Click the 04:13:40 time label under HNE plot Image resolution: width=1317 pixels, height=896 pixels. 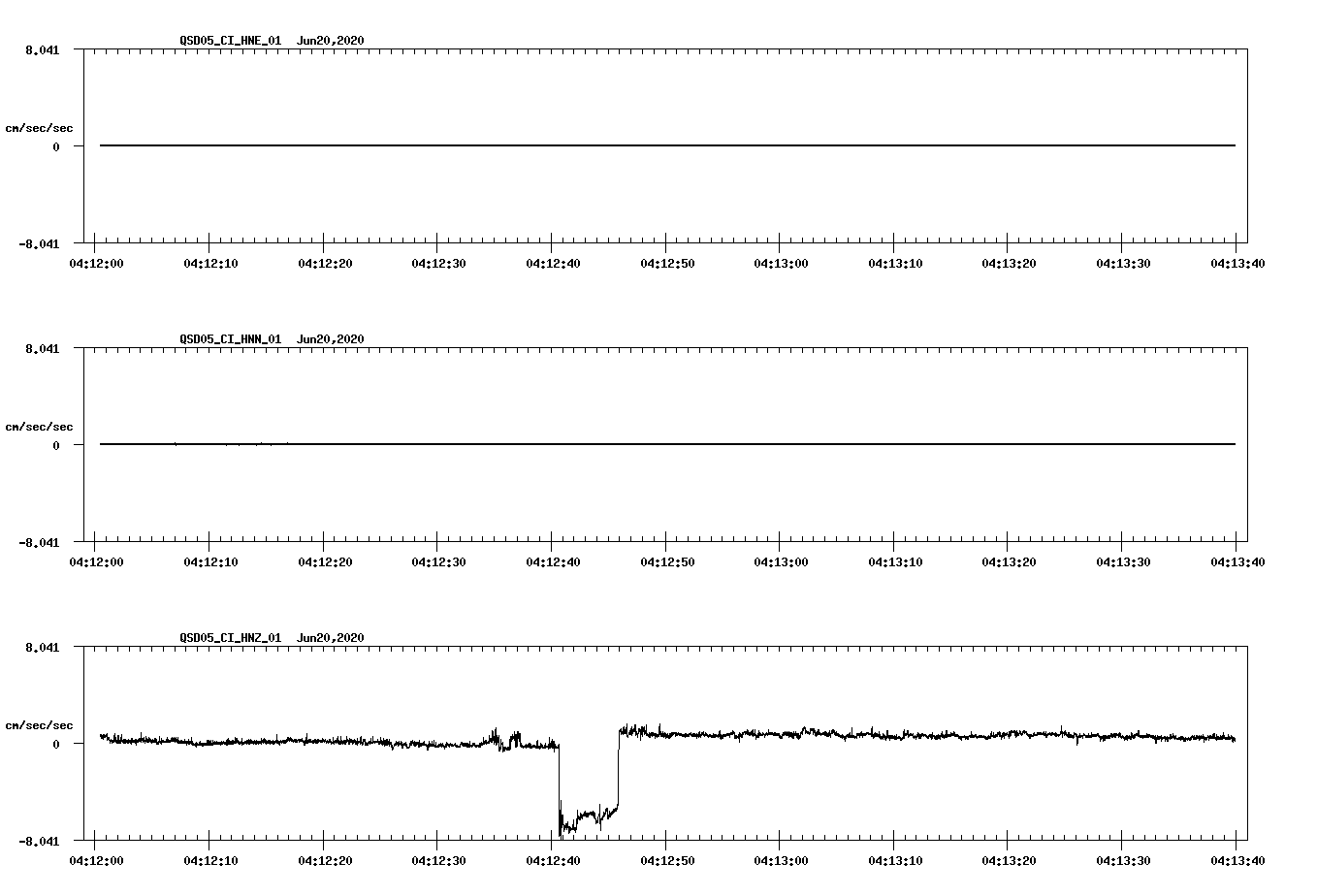click(1237, 263)
